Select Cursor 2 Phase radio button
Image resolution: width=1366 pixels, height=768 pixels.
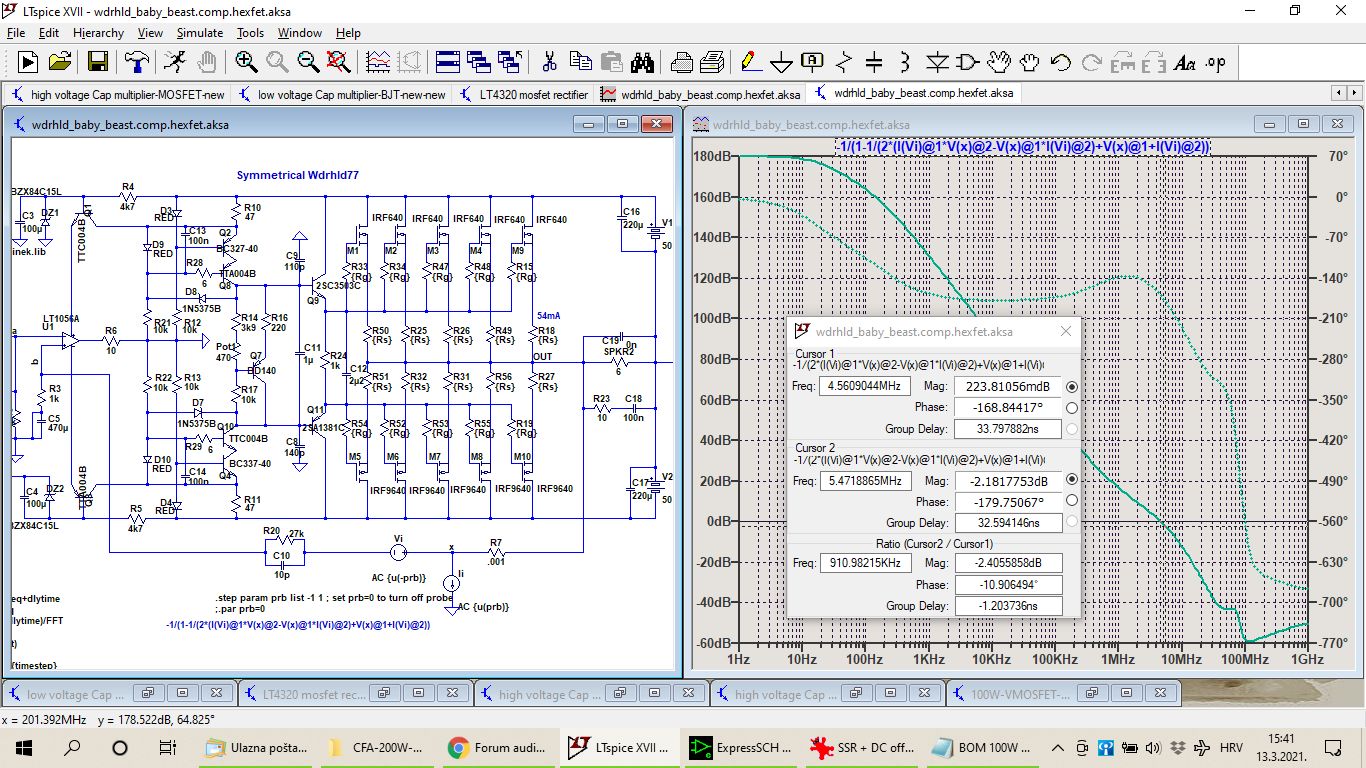(x=1072, y=502)
